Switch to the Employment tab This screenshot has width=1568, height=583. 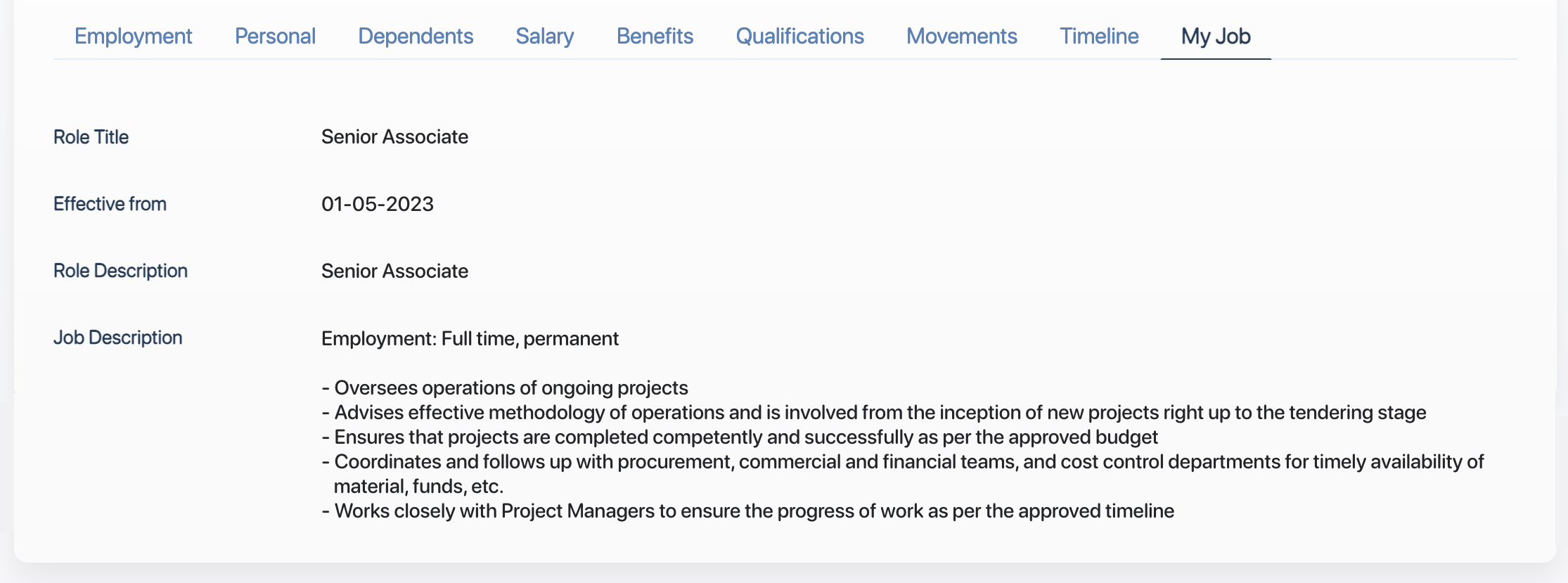click(134, 36)
